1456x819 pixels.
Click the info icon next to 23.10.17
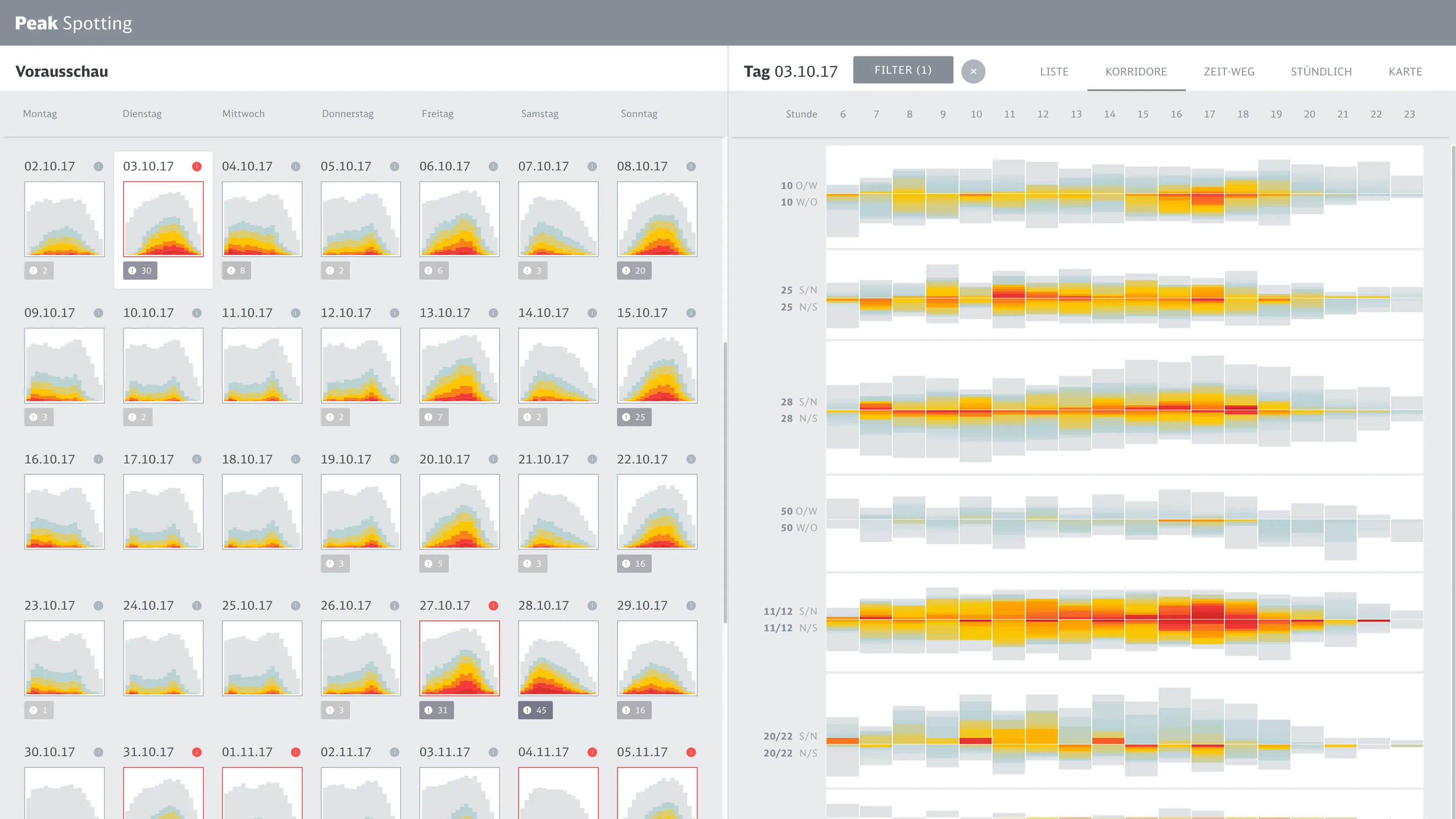pyautogui.click(x=98, y=605)
